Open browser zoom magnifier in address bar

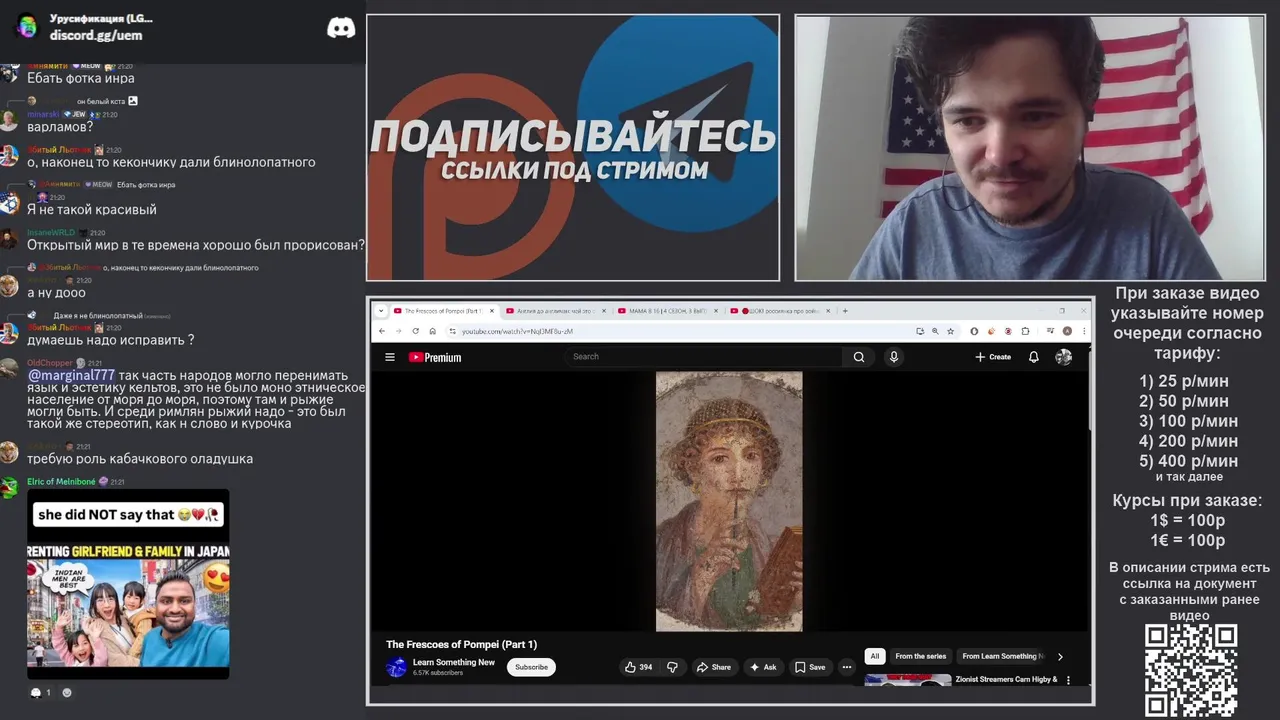pyautogui.click(x=935, y=331)
